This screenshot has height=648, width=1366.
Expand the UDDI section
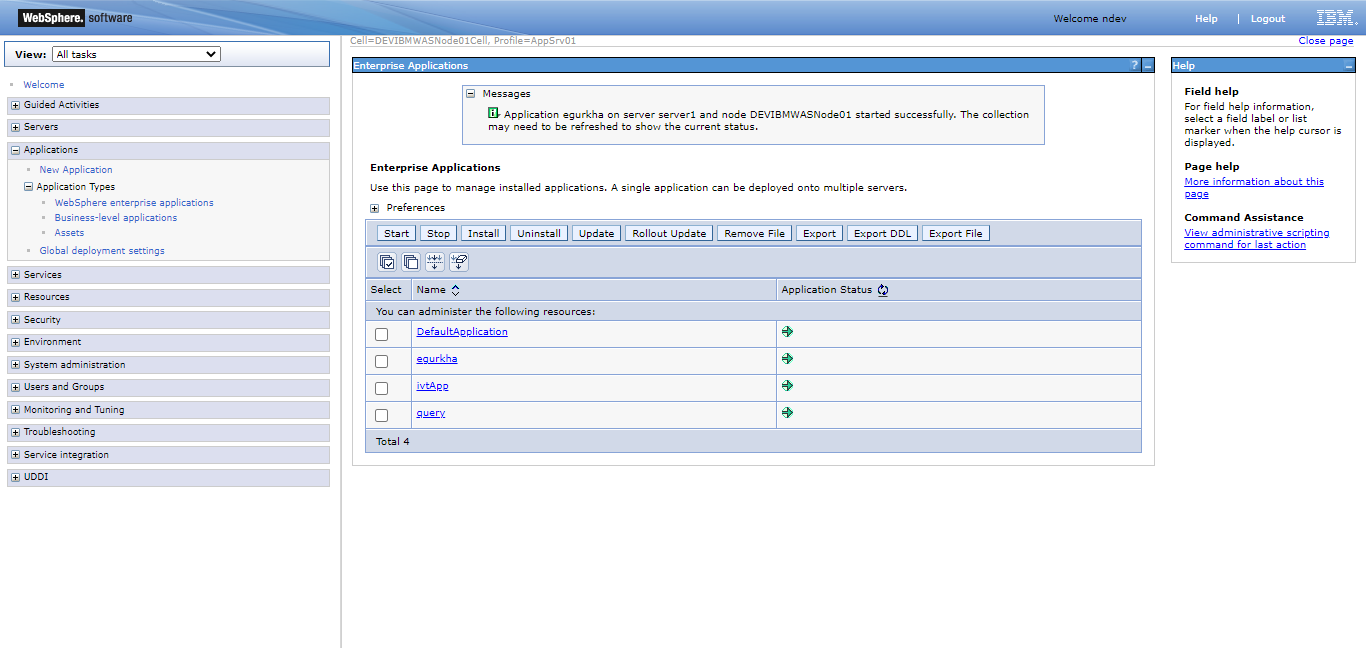15,477
